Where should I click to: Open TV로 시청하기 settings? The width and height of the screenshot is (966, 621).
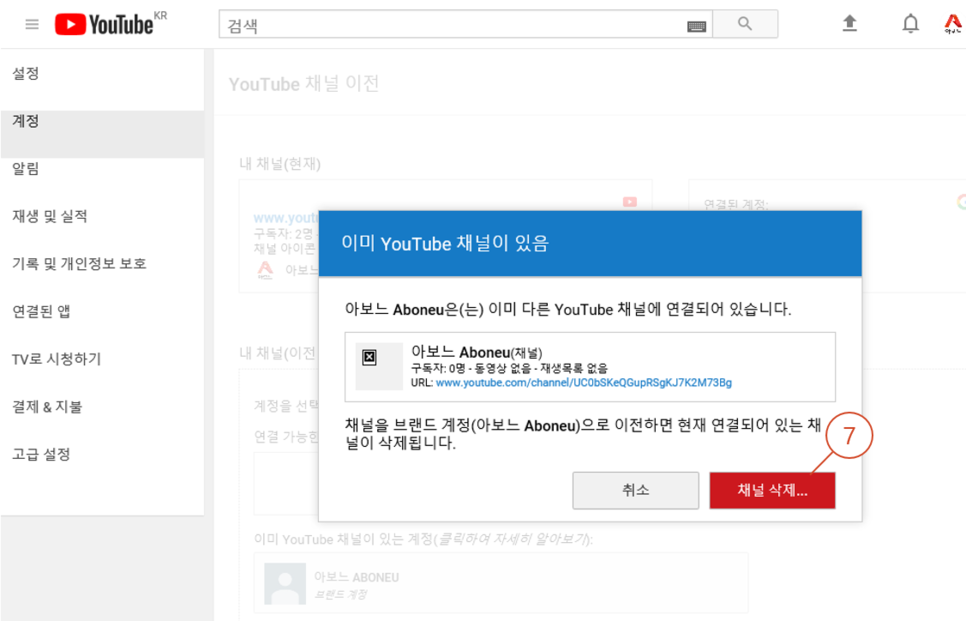point(57,359)
